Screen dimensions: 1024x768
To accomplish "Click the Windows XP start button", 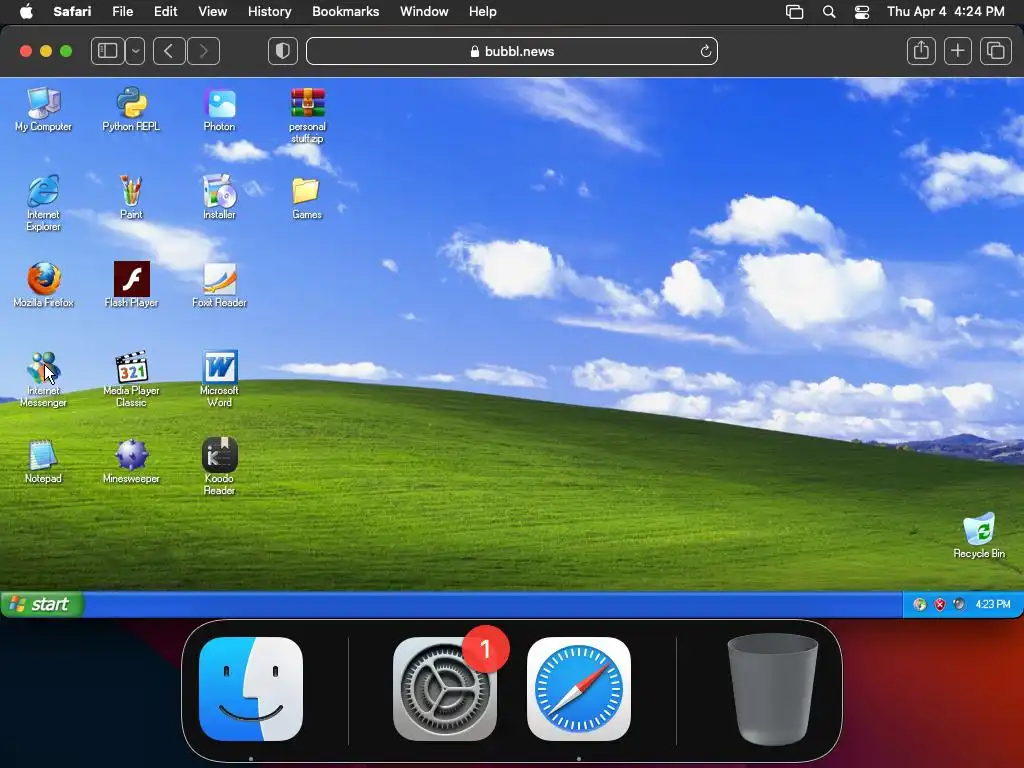I will [x=42, y=604].
